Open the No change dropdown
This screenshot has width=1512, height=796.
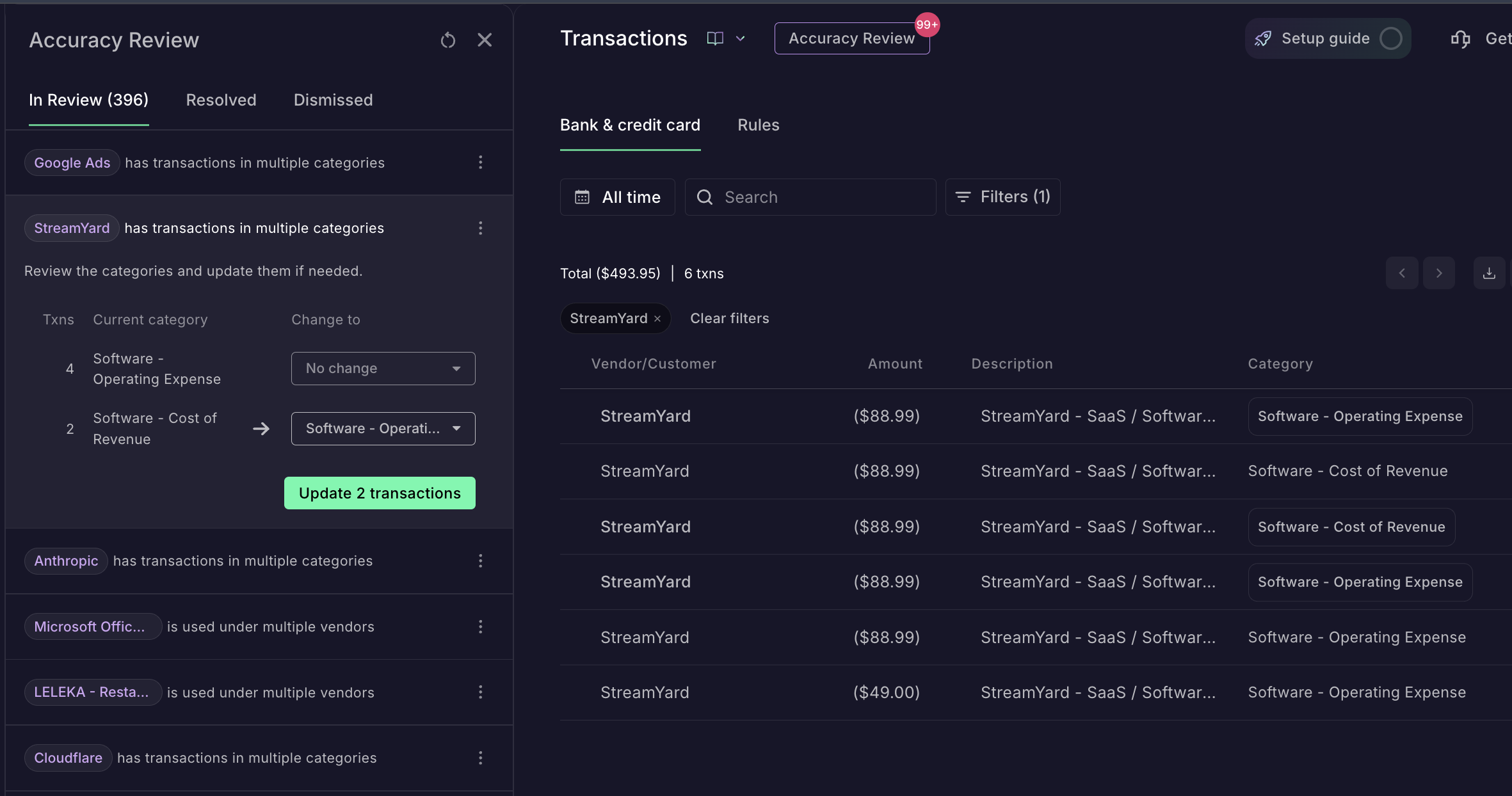(383, 369)
